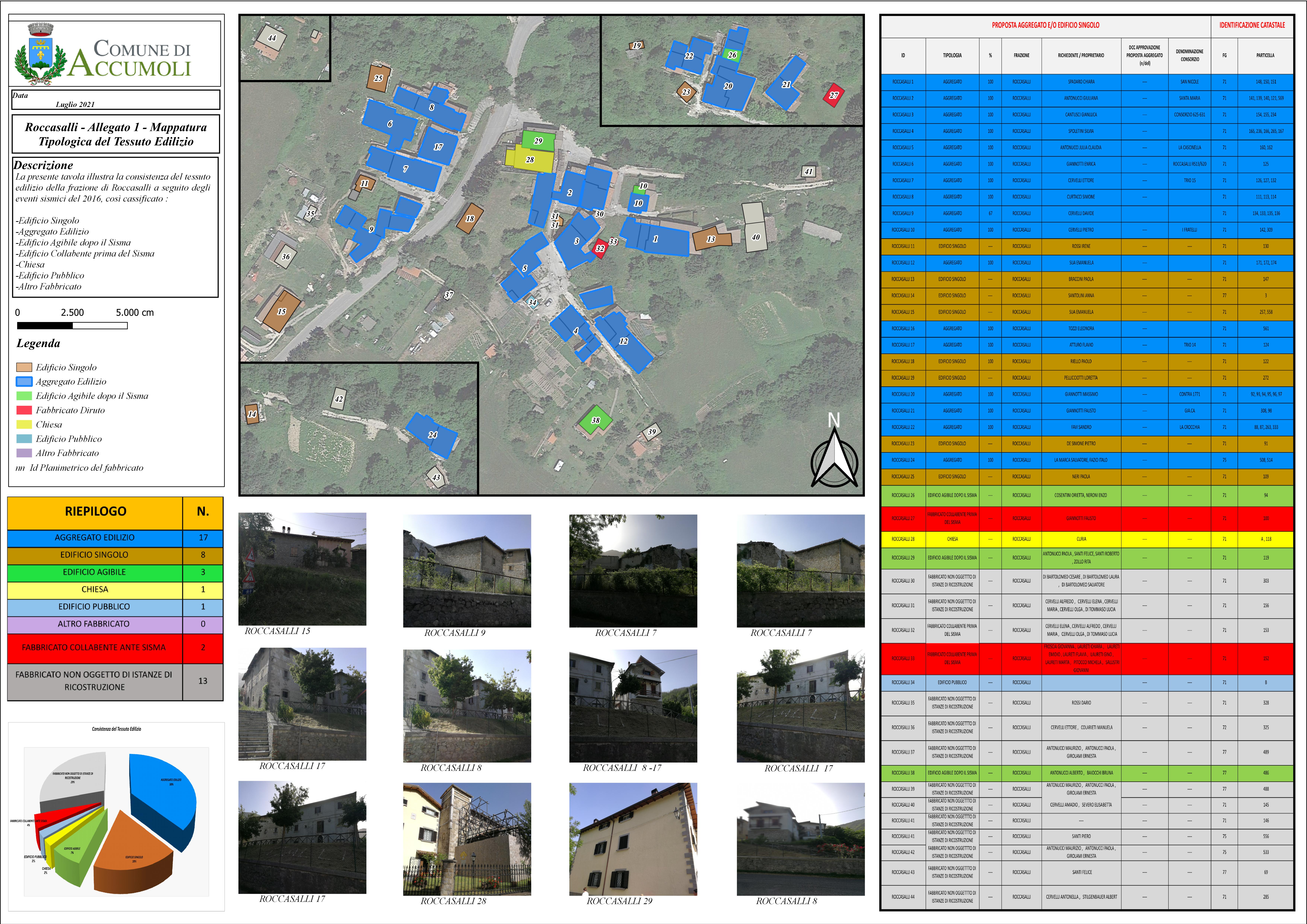Viewport: 1307px width, 924px height.
Task: Open the photo captioned ROCCASALLI 15
Action: tap(302, 569)
